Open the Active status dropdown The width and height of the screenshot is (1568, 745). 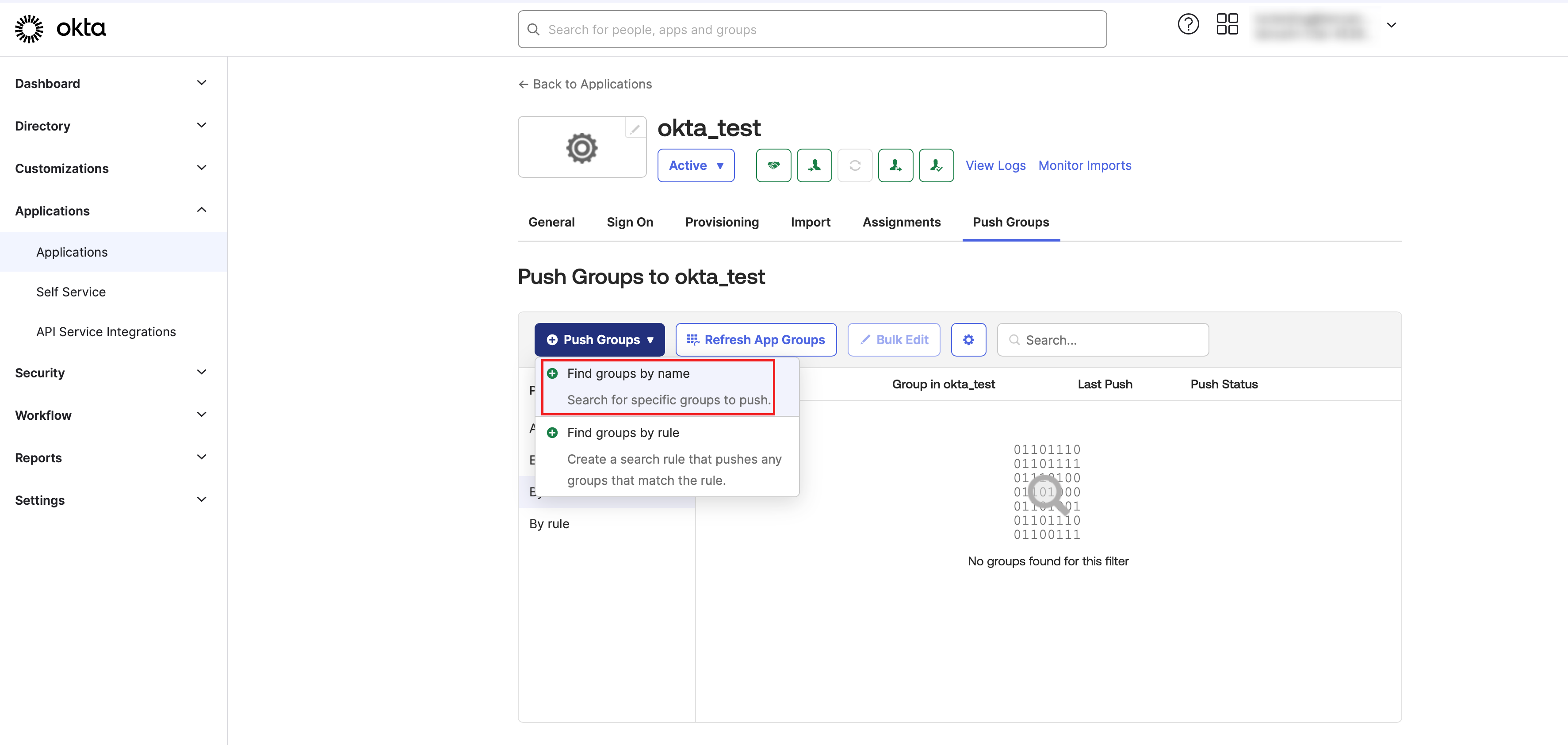[x=696, y=166]
